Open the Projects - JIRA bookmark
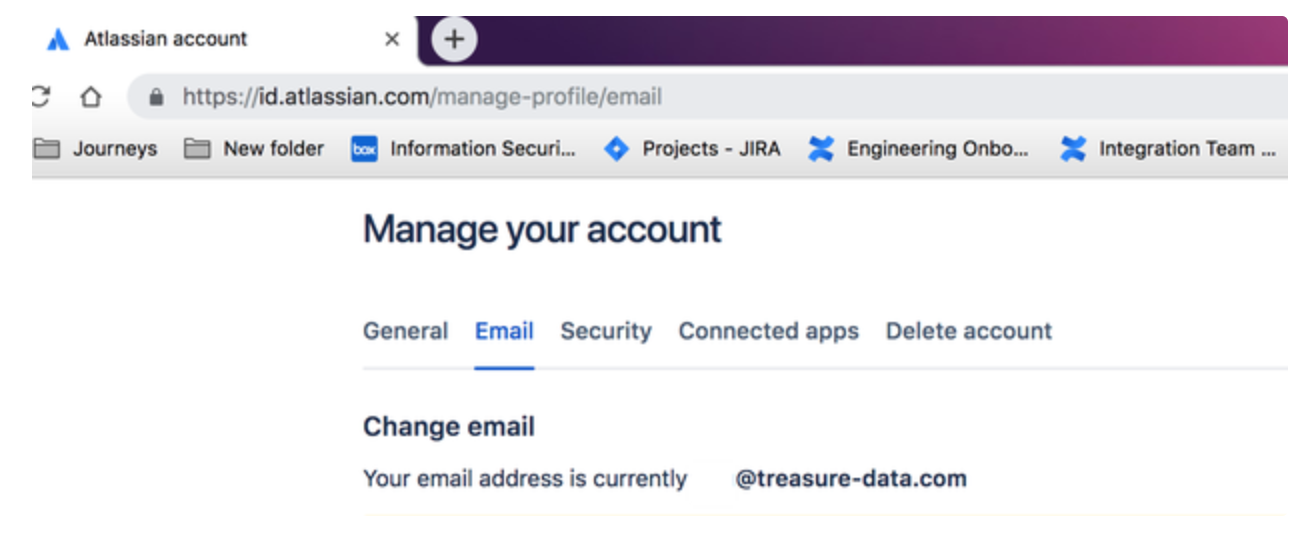The width and height of the screenshot is (1306, 550). point(693,149)
